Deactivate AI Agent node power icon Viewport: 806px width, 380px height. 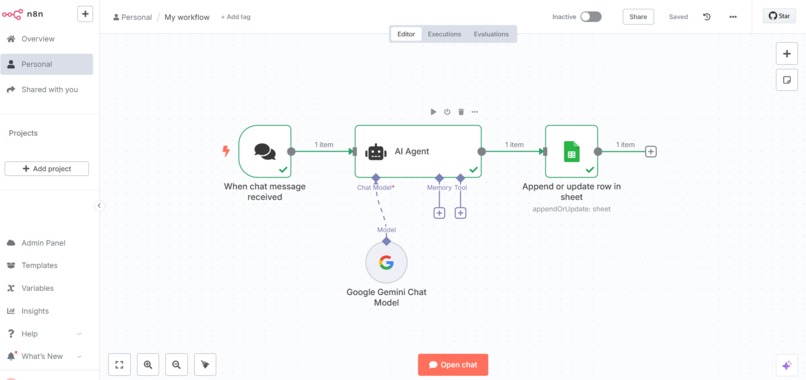point(447,112)
